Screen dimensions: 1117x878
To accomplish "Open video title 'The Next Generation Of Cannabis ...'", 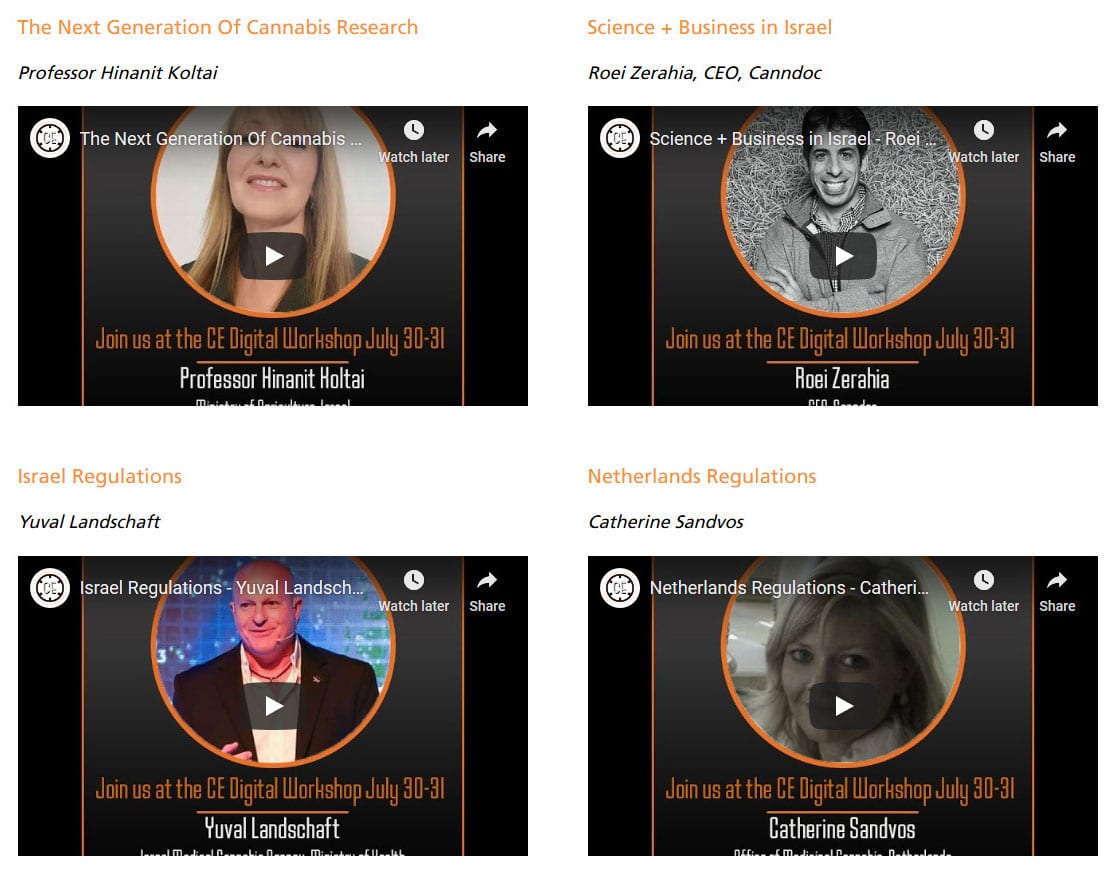I will click(x=221, y=139).
